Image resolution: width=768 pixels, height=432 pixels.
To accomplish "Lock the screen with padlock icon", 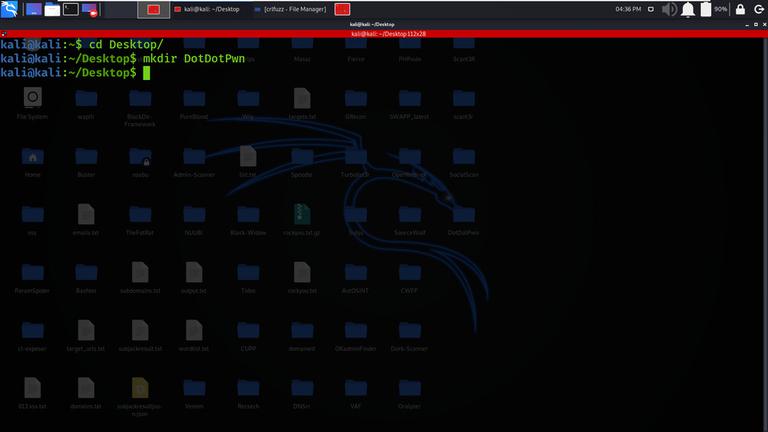I will coord(741,9).
